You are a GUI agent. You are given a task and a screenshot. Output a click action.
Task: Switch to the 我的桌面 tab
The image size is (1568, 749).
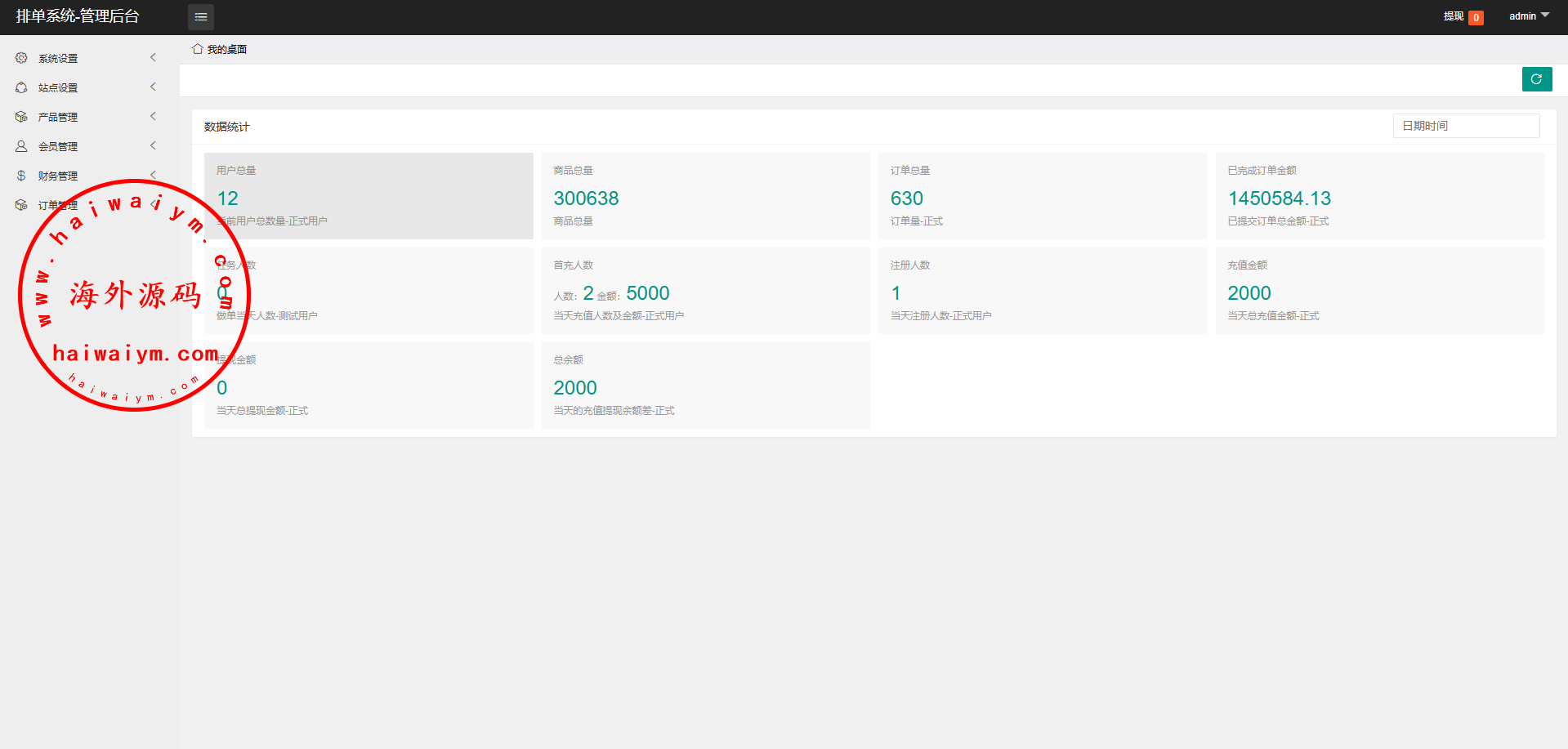coord(226,50)
